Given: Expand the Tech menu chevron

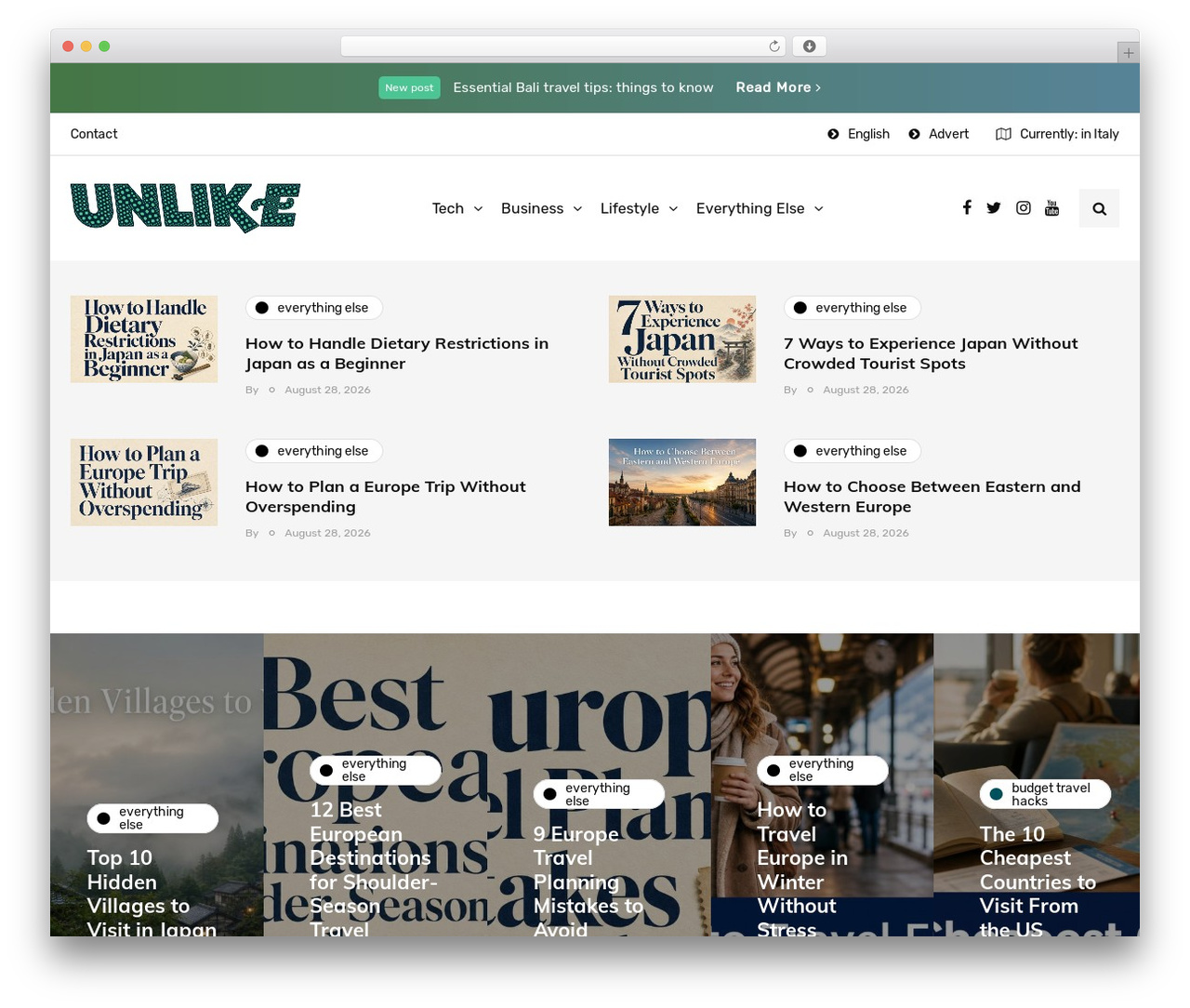Looking at the screenshot, I should click(x=478, y=209).
